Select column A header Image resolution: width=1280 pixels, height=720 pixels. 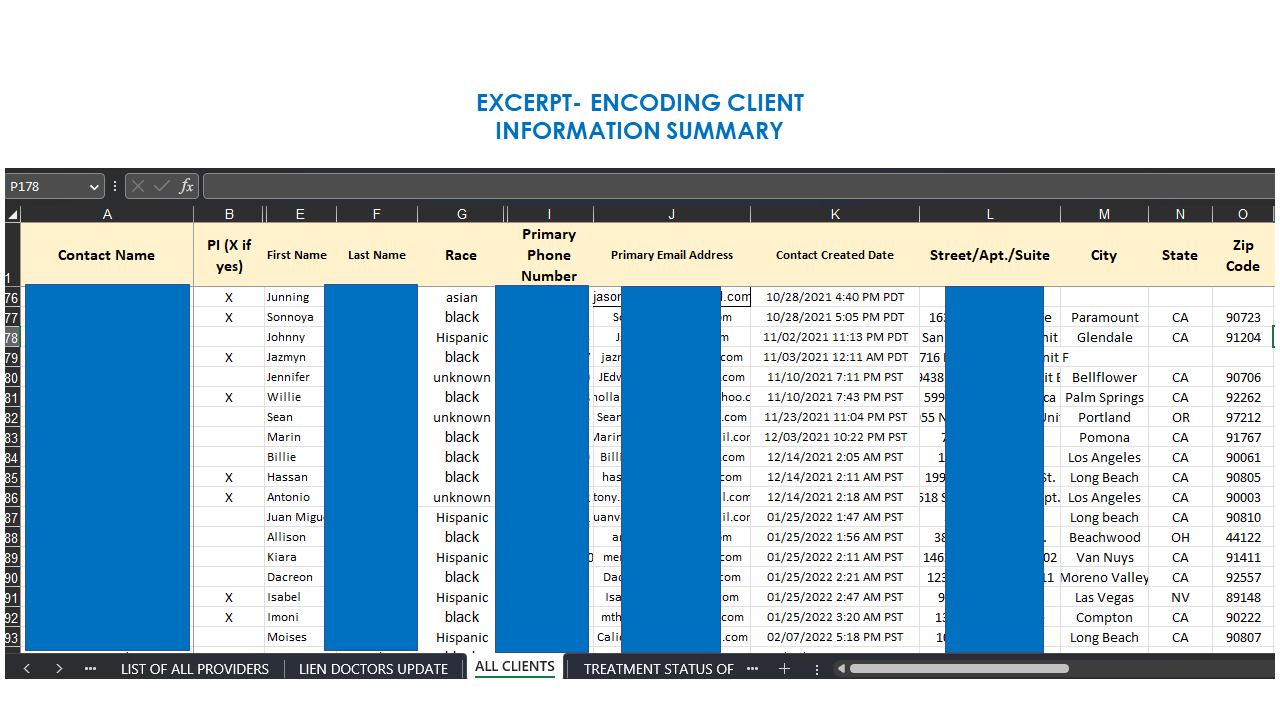(107, 214)
